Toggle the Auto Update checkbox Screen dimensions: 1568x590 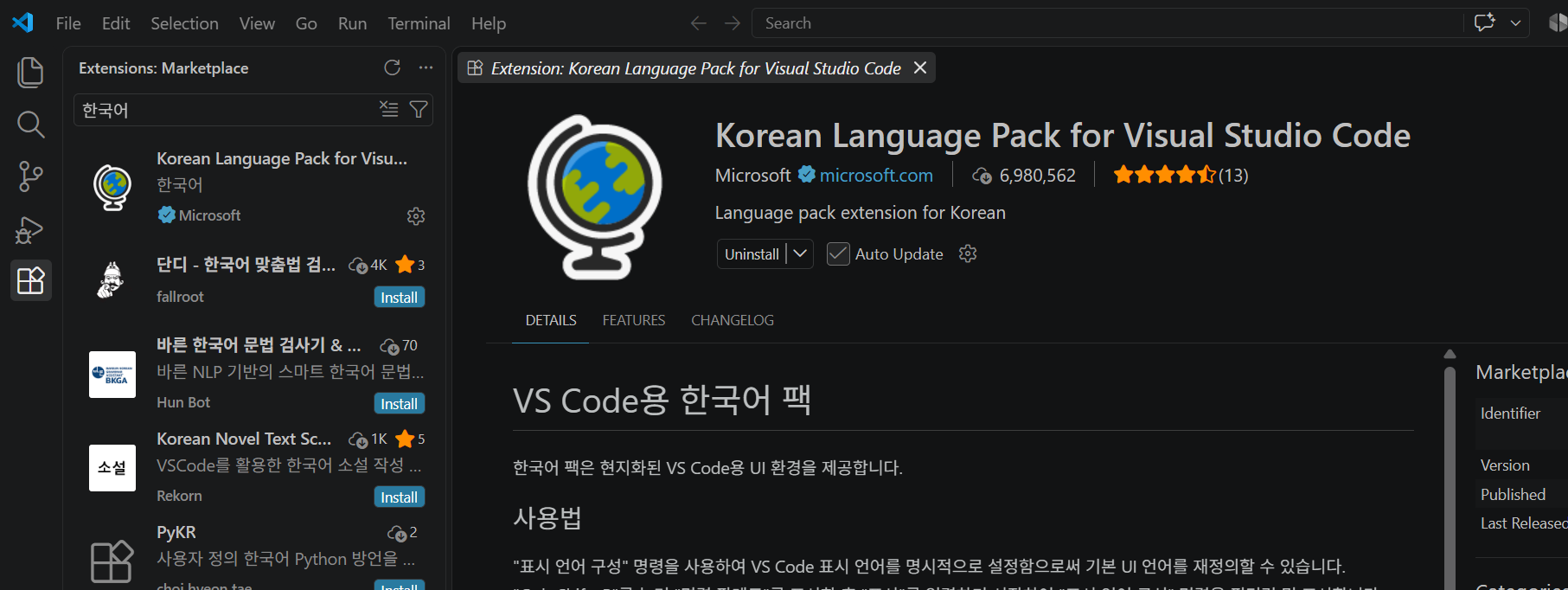[838, 253]
